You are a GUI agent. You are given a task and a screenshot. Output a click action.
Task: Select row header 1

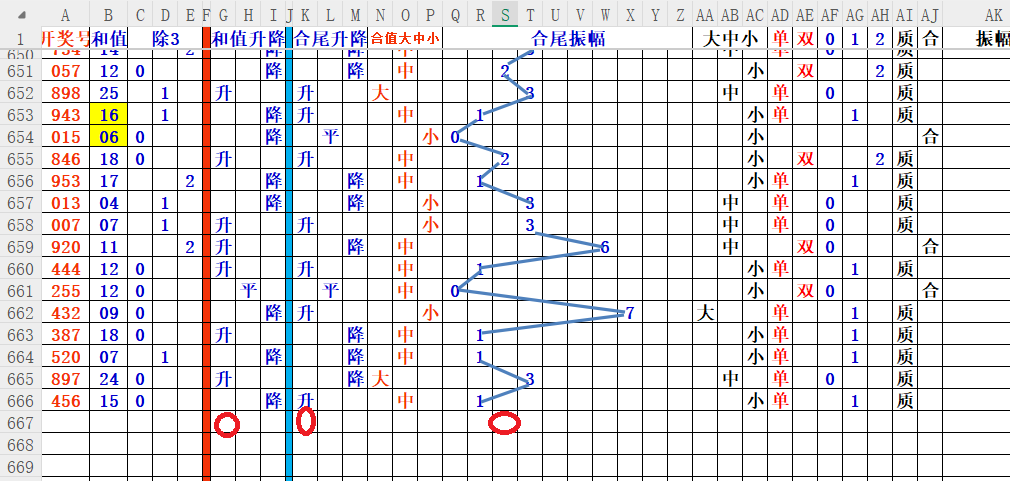click(x=21, y=38)
